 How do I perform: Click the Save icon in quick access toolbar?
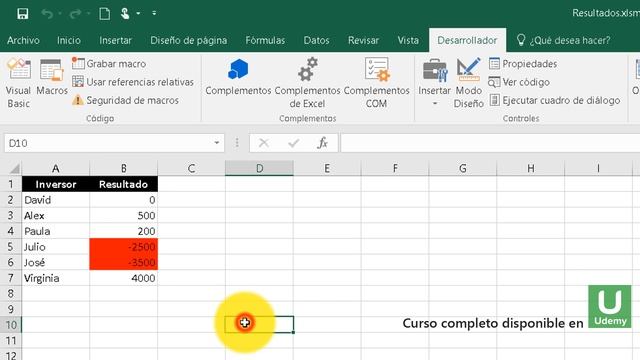[x=22, y=13]
